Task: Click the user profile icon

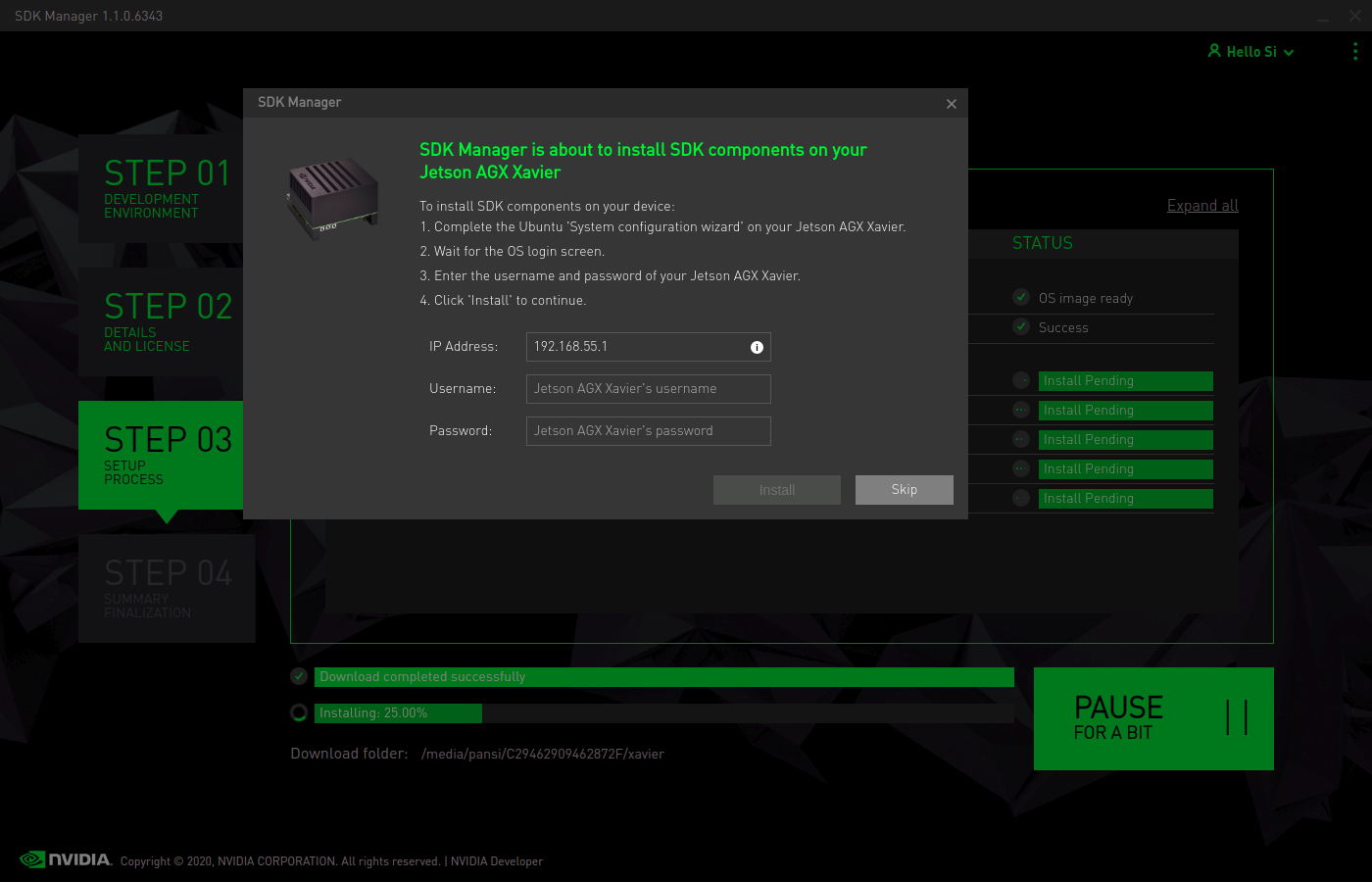Action: click(1214, 50)
